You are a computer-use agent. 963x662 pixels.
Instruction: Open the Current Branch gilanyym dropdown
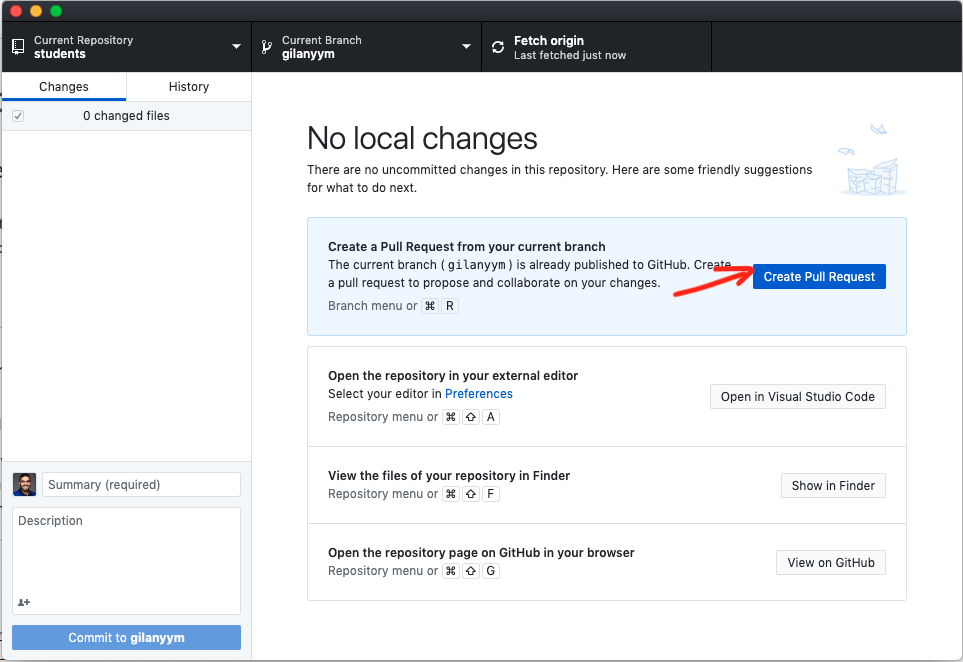pyautogui.click(x=367, y=47)
